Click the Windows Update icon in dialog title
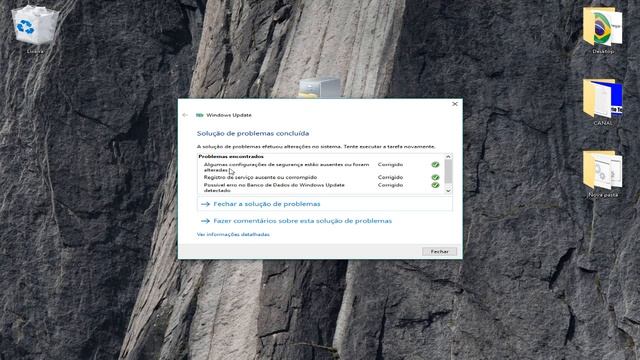Screen dimensions: 640x360 [x=200, y=115]
